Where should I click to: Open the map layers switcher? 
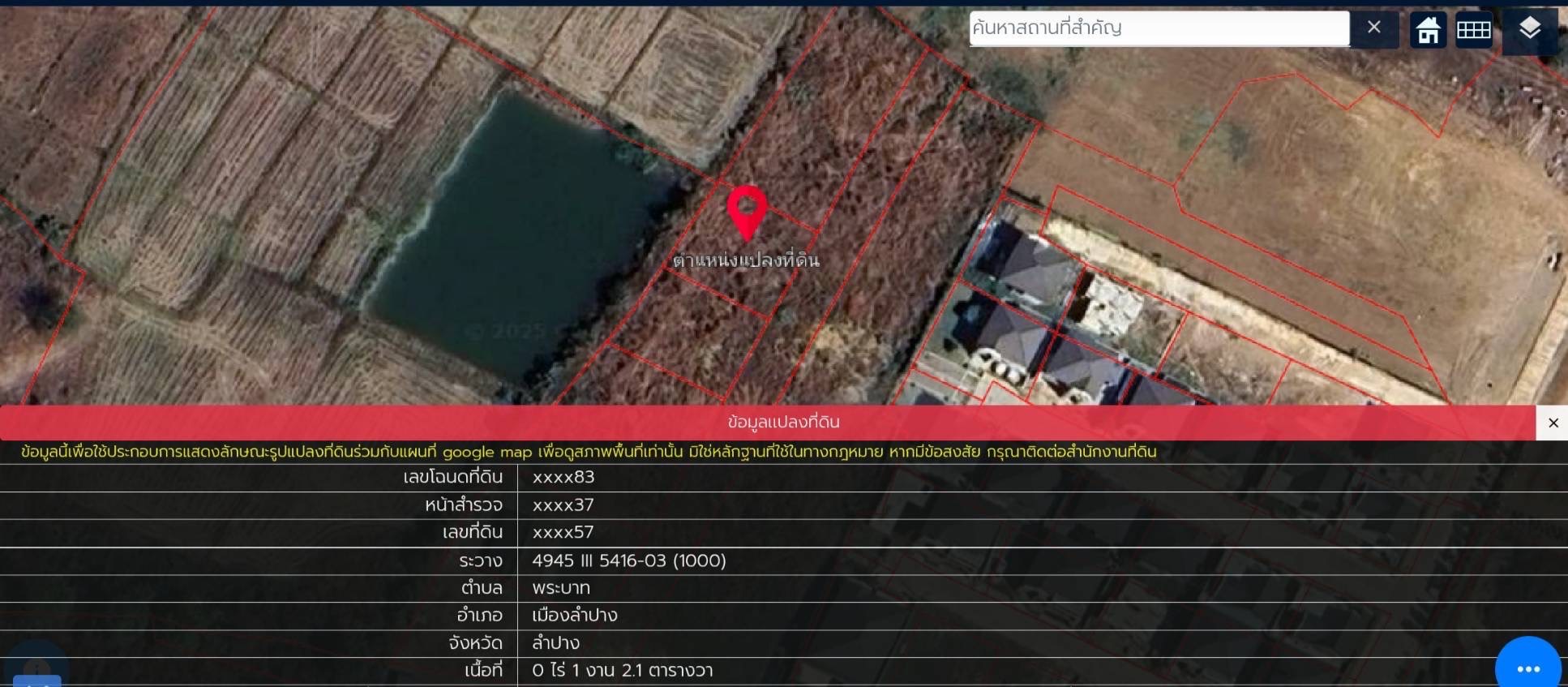pyautogui.click(x=1529, y=29)
